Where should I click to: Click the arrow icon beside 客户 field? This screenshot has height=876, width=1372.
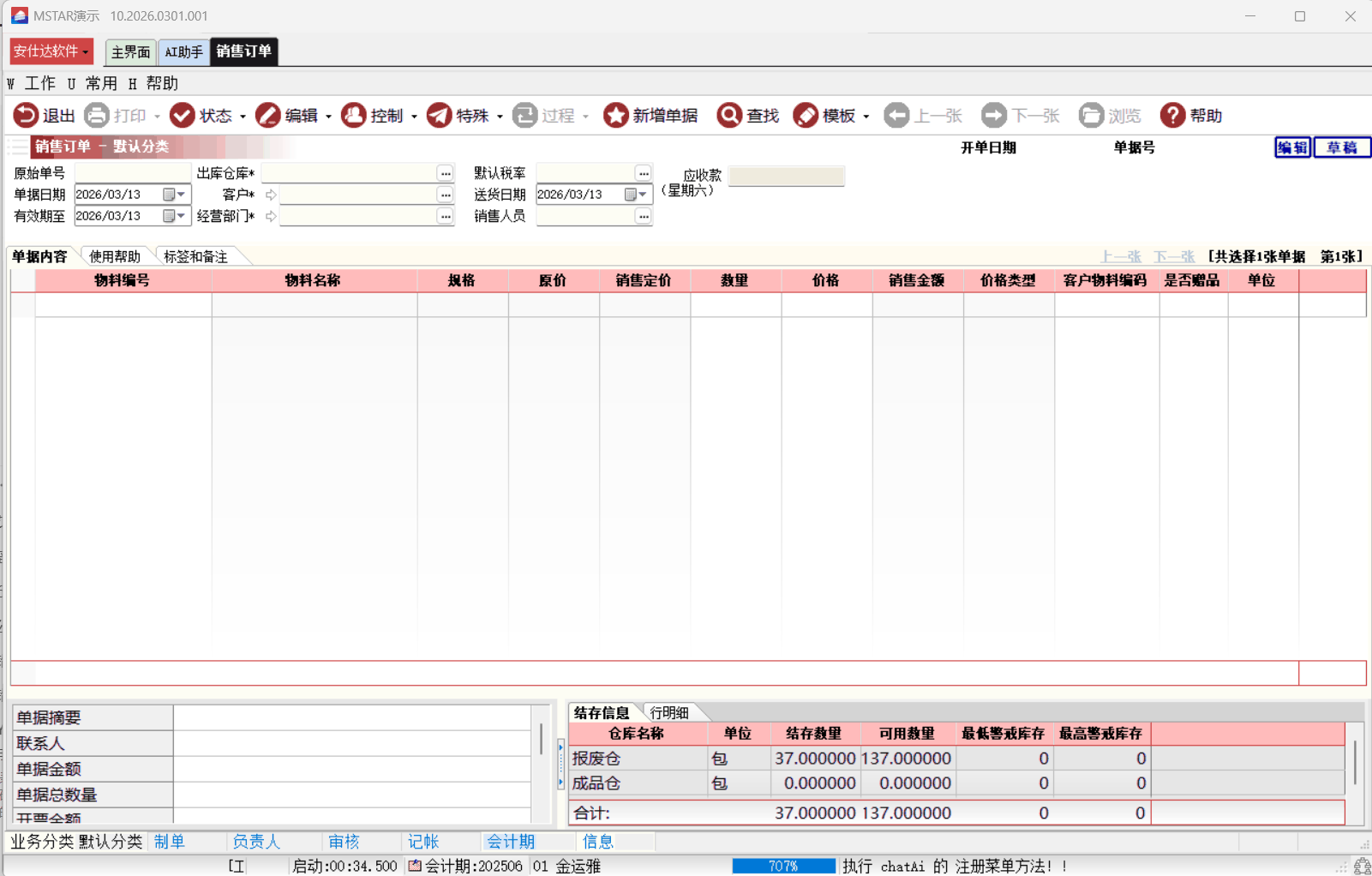[x=271, y=195]
